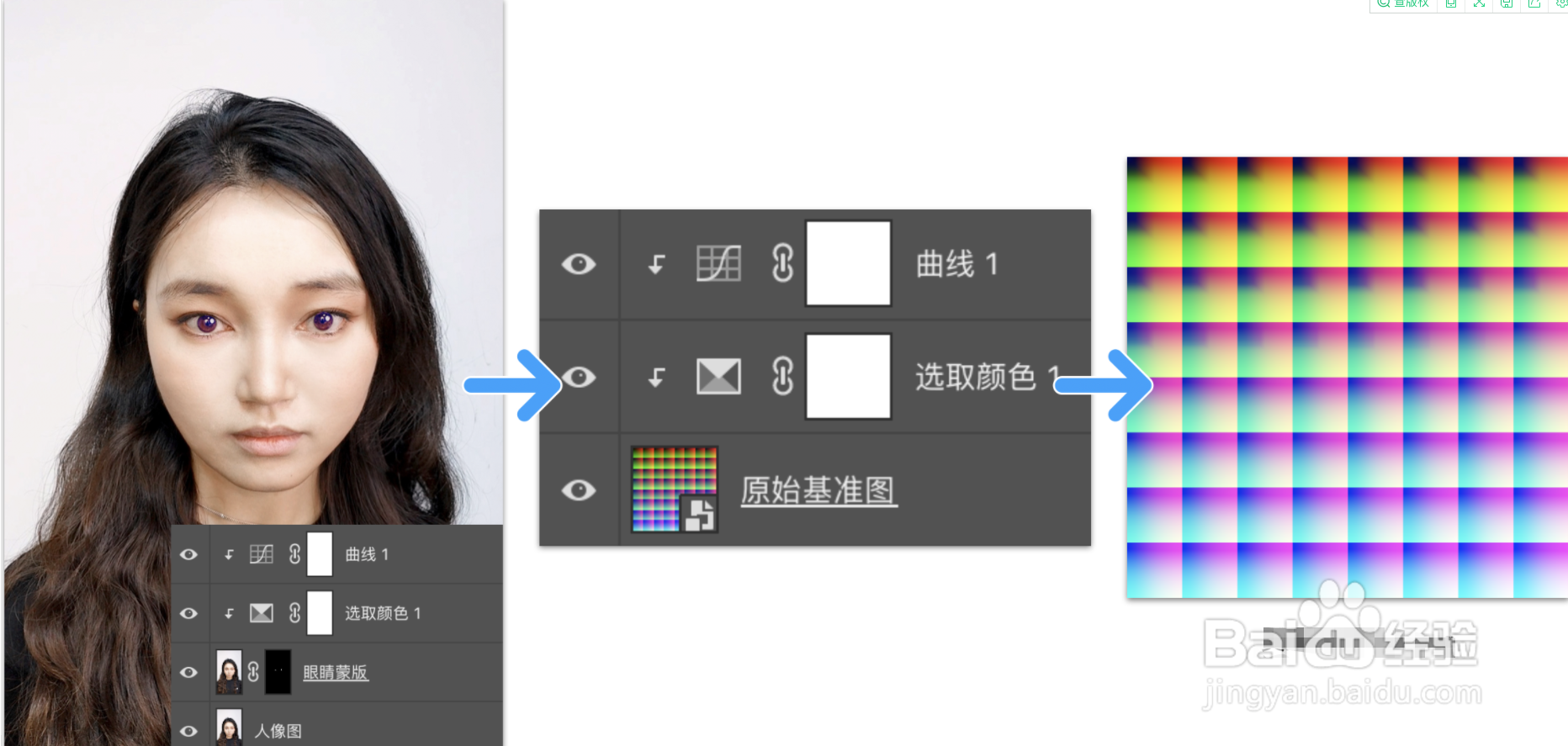Image resolution: width=1568 pixels, height=746 pixels.
Task: Select the white mask of enlarged 曲线 1 layer
Action: coord(848,263)
